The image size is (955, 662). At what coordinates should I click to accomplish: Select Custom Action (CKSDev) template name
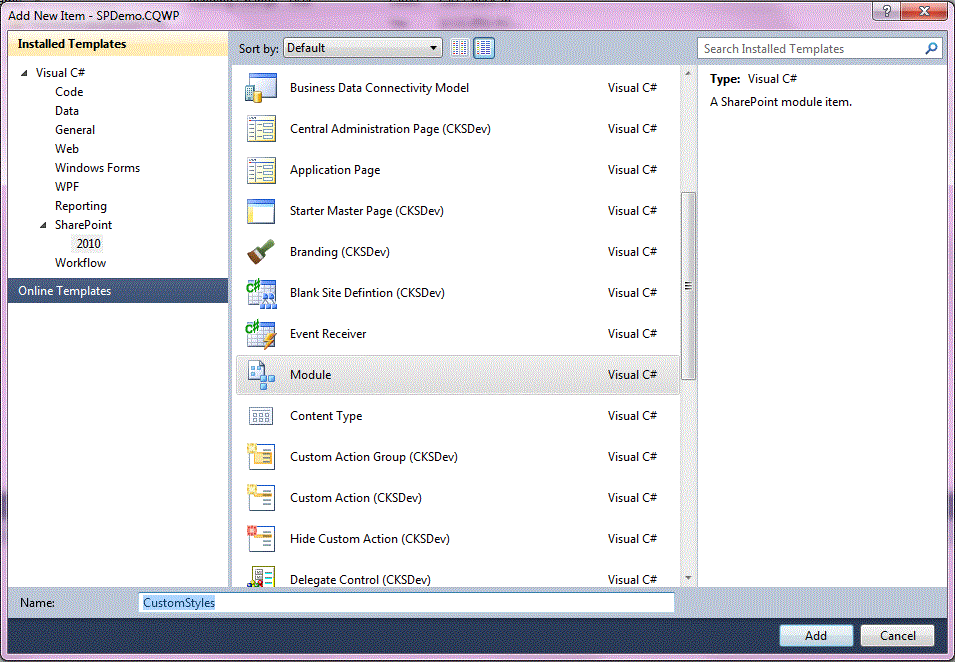pyautogui.click(x=356, y=498)
